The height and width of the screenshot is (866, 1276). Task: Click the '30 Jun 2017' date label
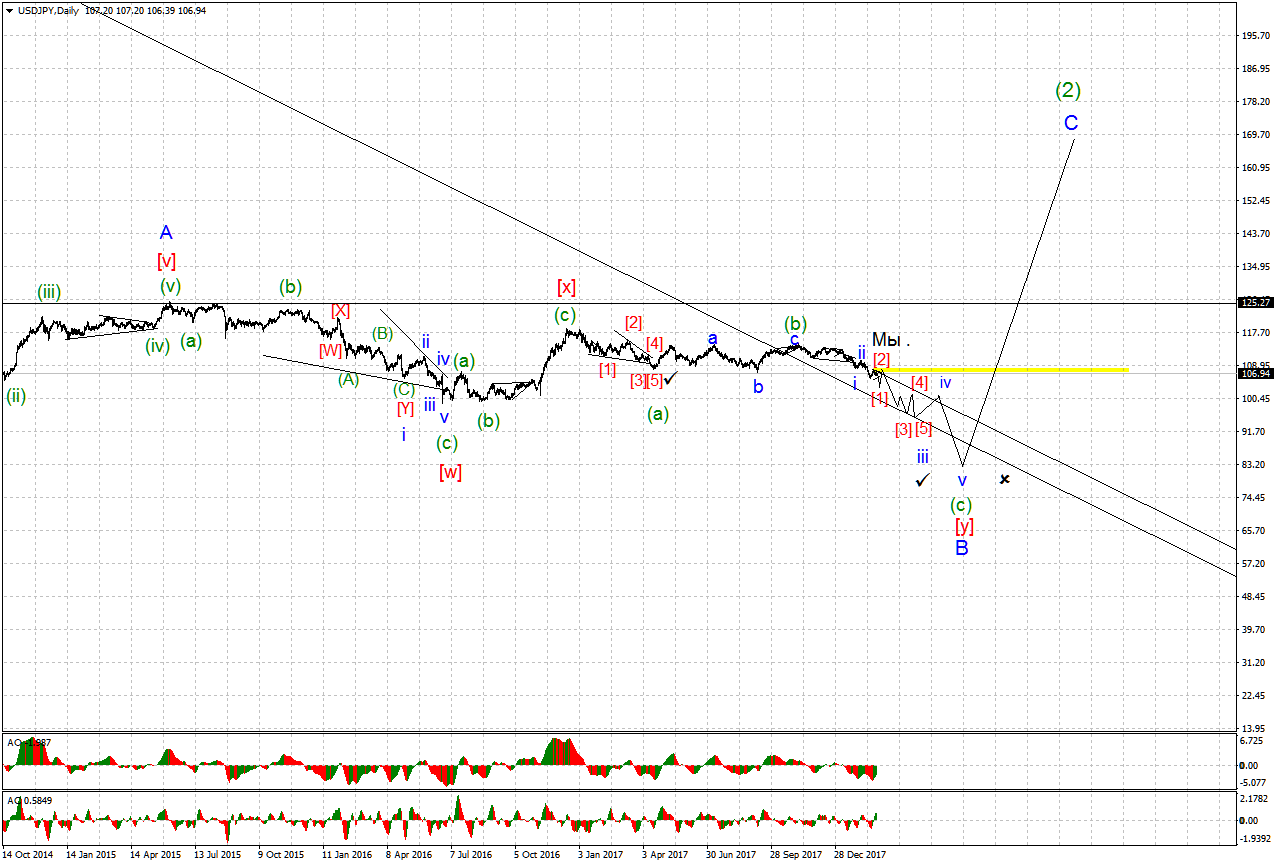[x=730, y=855]
